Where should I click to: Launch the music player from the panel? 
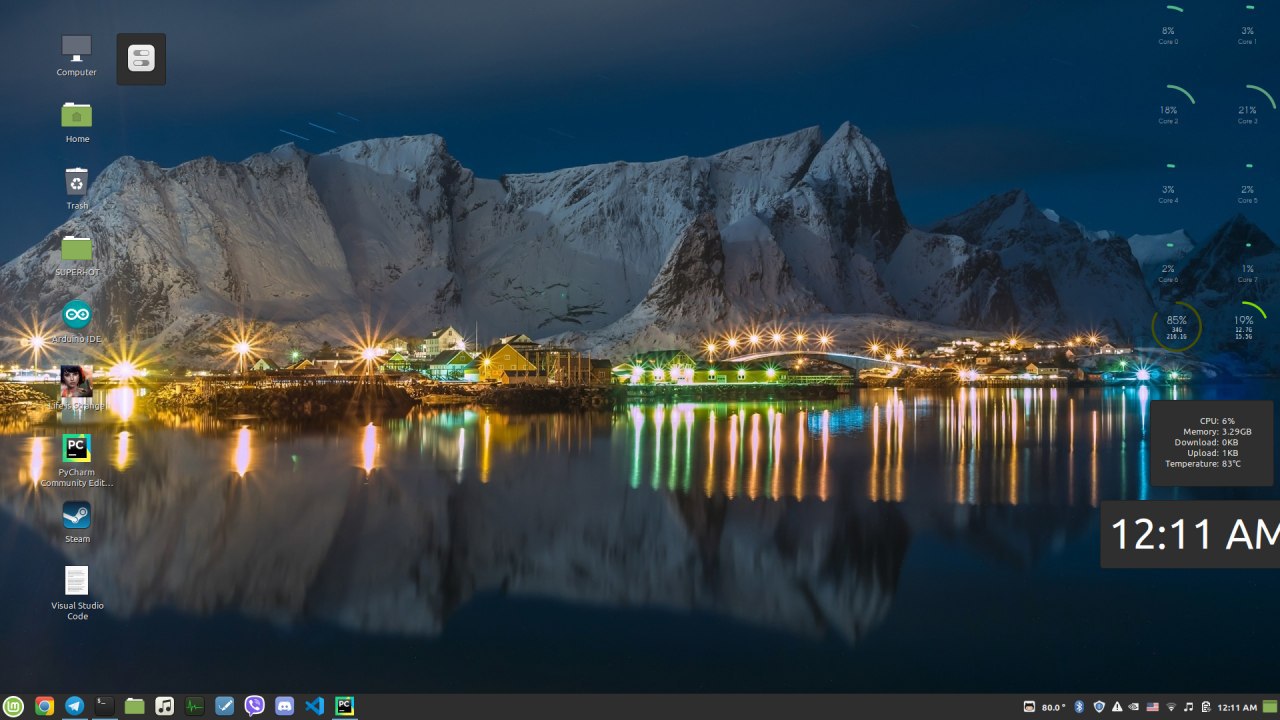(x=164, y=706)
